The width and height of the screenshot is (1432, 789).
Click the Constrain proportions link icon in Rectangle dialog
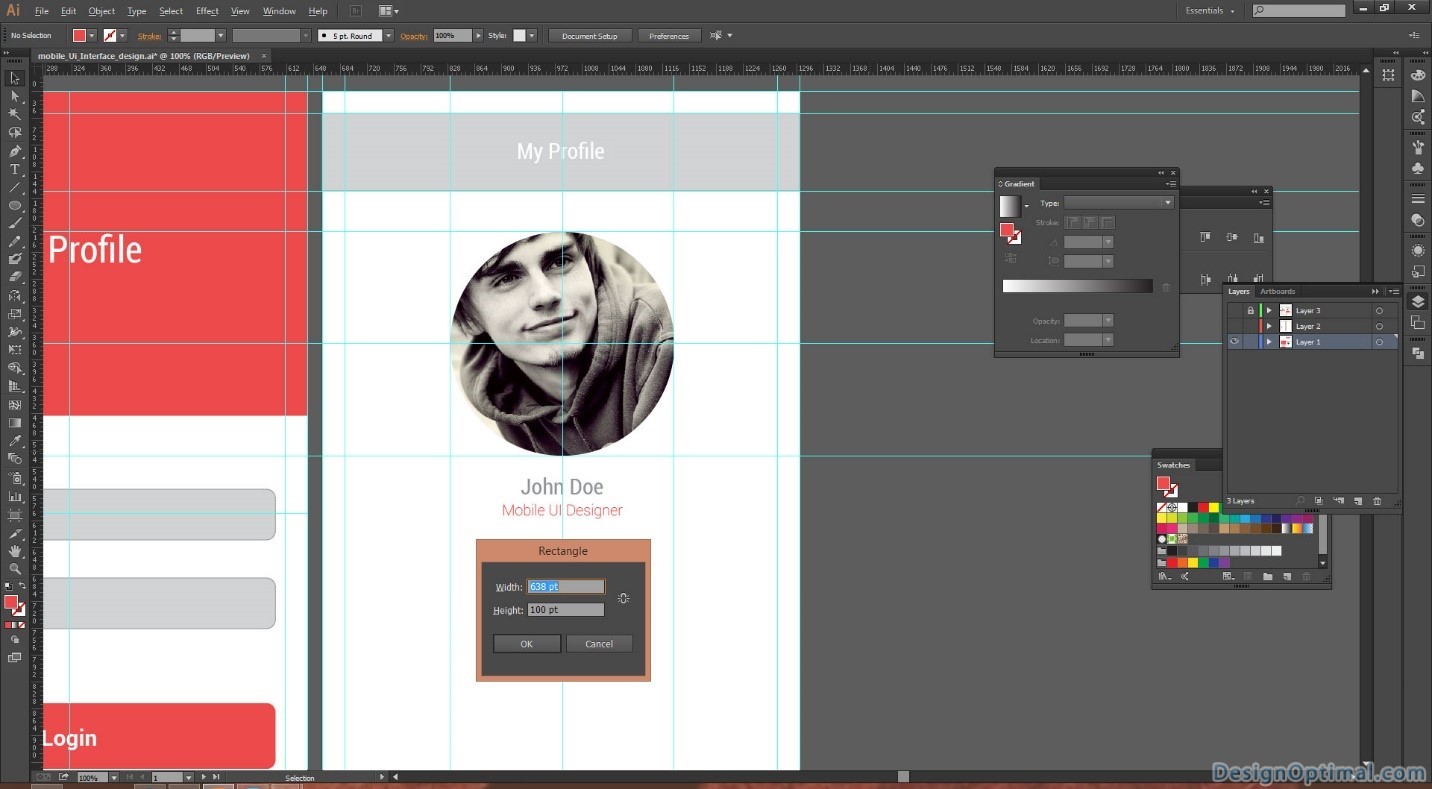(623, 598)
